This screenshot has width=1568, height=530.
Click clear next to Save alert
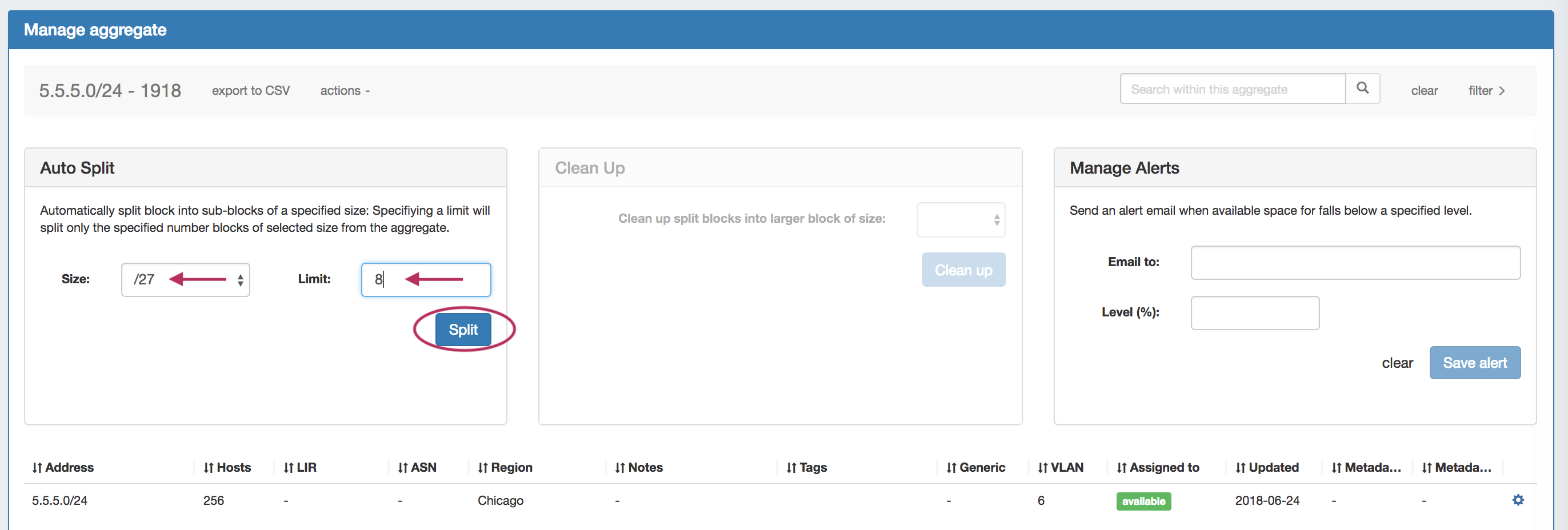coord(1397,363)
